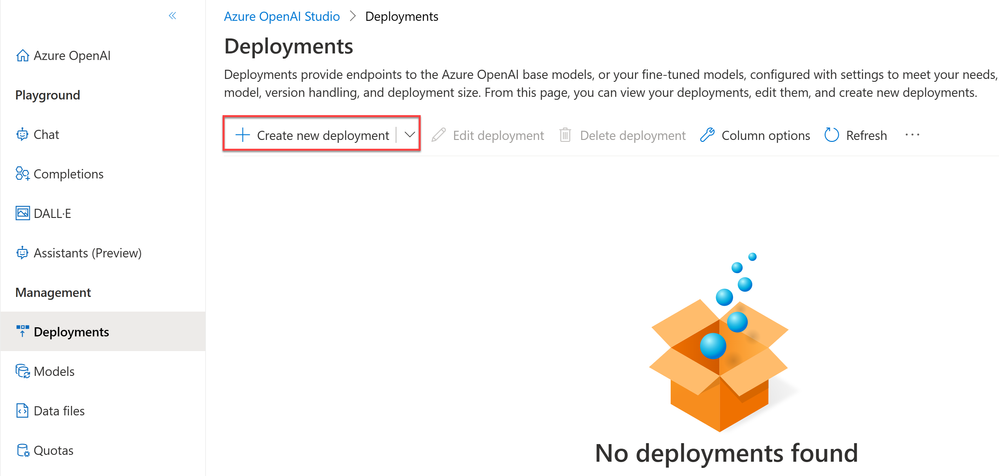Click the Deployments page heading

click(x=289, y=47)
